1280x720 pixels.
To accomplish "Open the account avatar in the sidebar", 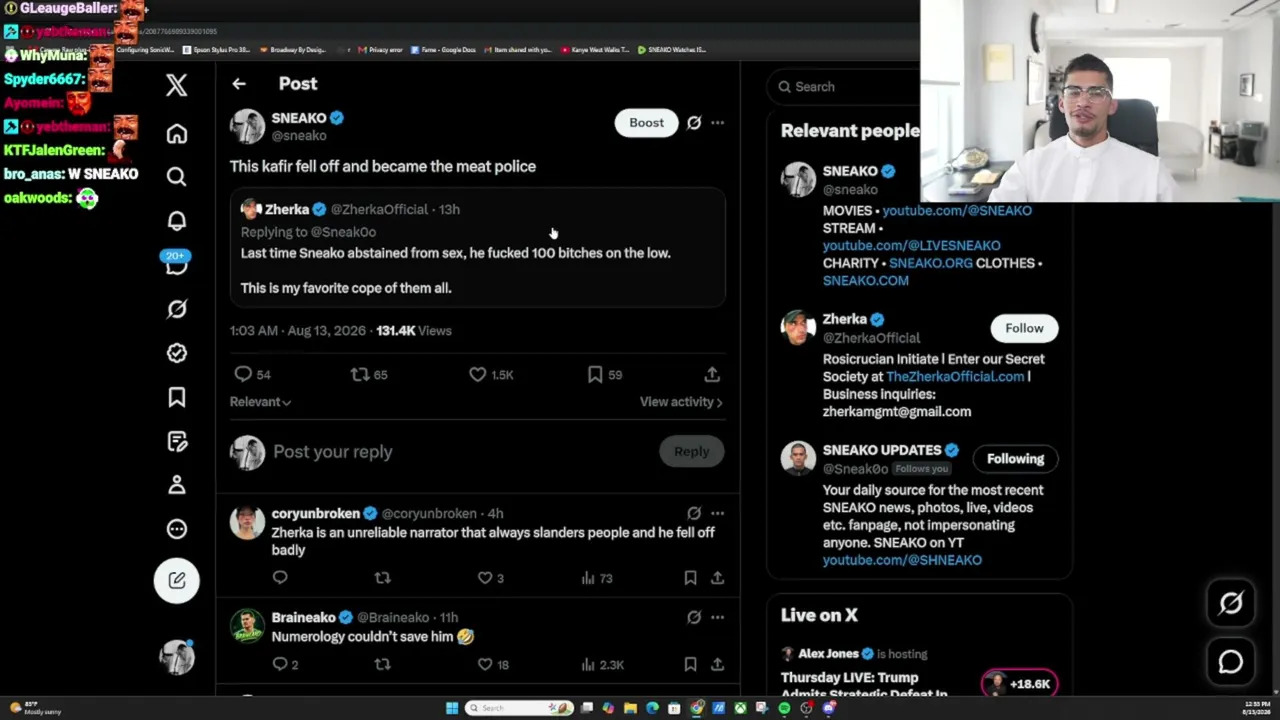I will pos(177,656).
